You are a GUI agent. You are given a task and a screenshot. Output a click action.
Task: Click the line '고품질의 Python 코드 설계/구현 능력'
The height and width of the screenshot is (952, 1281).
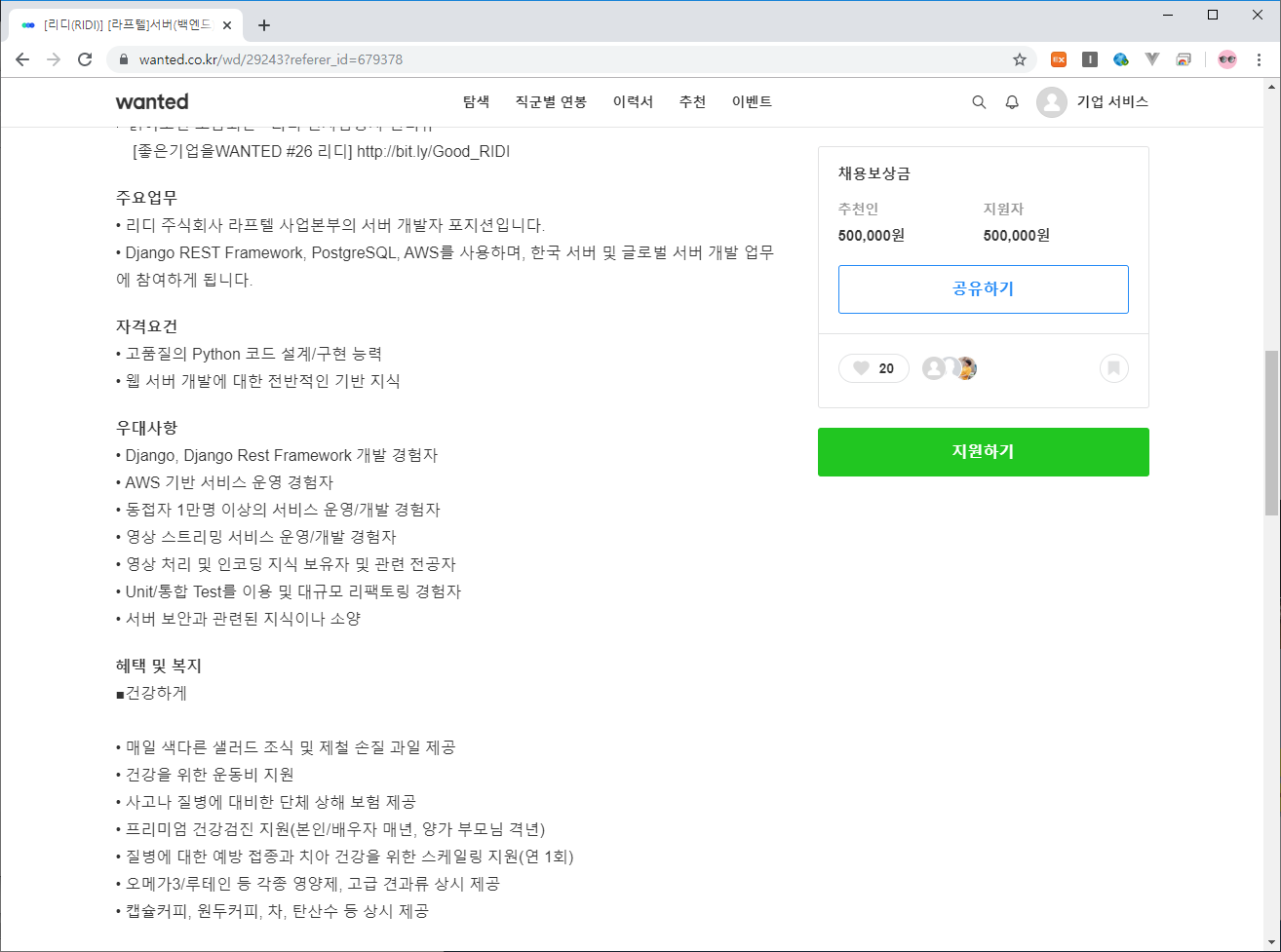pyautogui.click(x=249, y=354)
